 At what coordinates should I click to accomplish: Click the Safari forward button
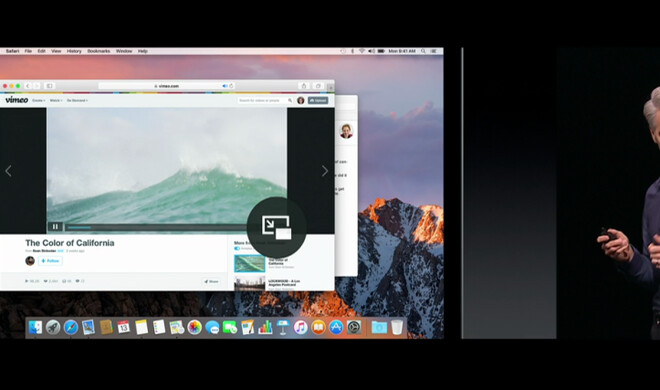click(37, 86)
